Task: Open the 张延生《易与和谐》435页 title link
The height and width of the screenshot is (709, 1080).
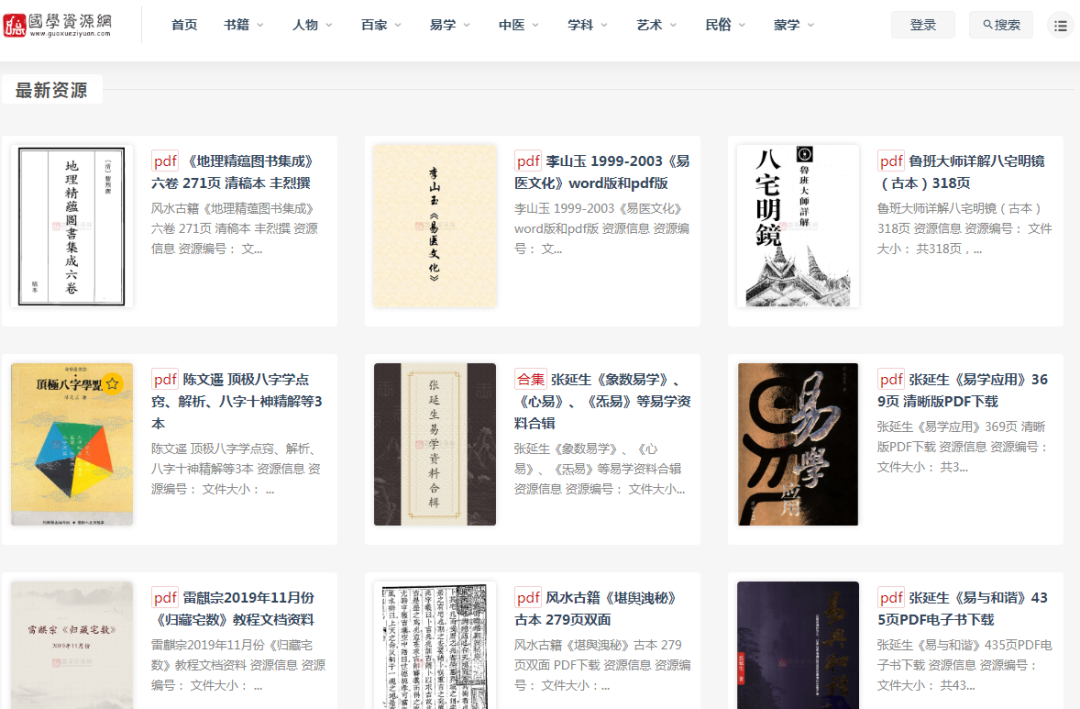Action: click(x=963, y=608)
